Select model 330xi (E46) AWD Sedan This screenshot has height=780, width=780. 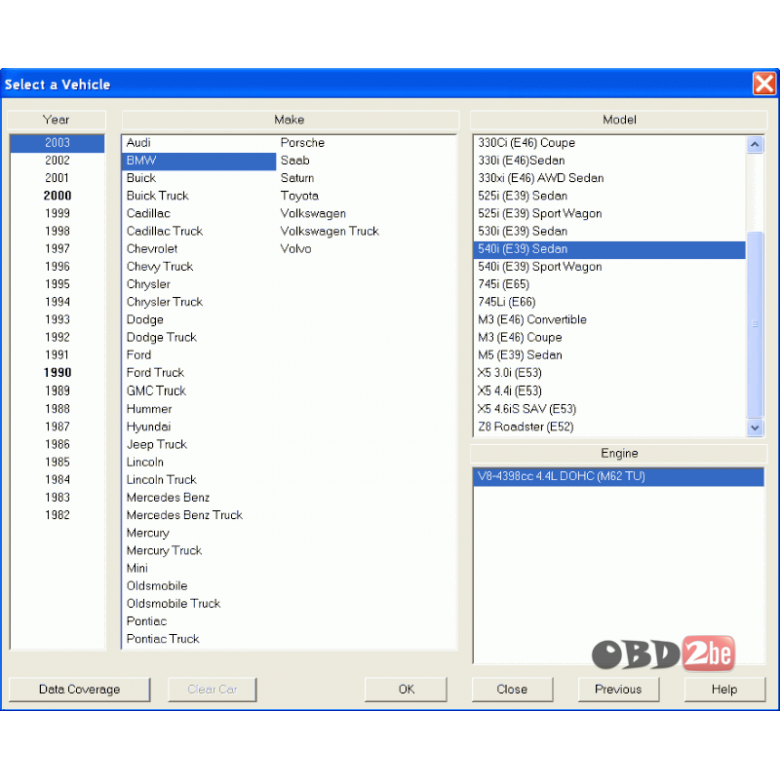pyautogui.click(x=609, y=178)
